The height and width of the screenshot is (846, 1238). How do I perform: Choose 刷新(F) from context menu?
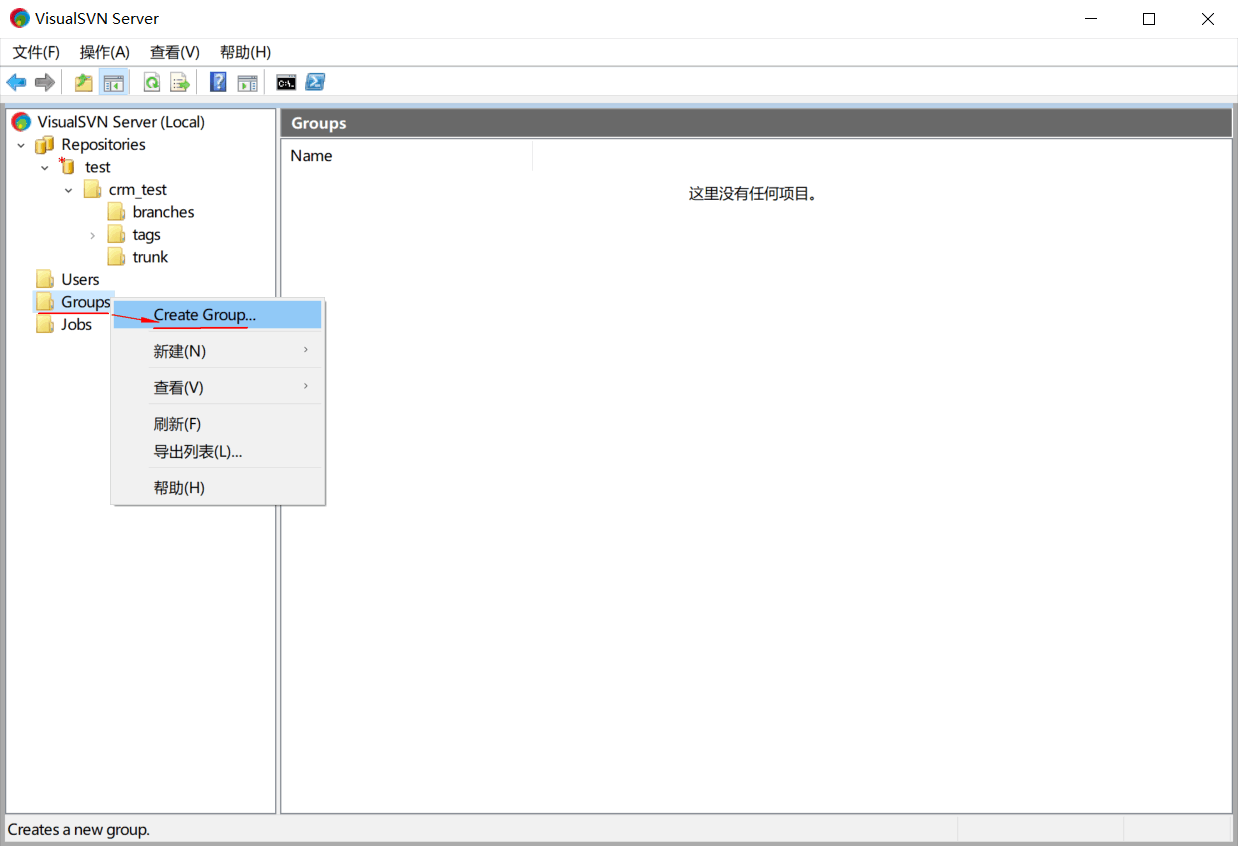click(x=218, y=424)
